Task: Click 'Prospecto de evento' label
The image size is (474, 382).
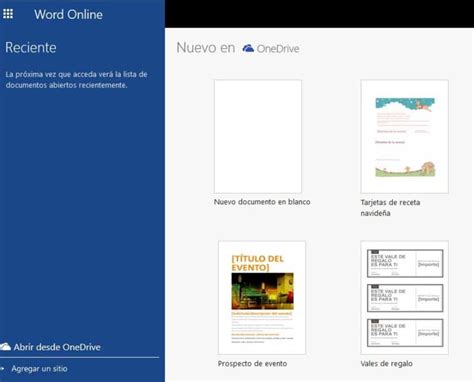Action: (x=252, y=363)
